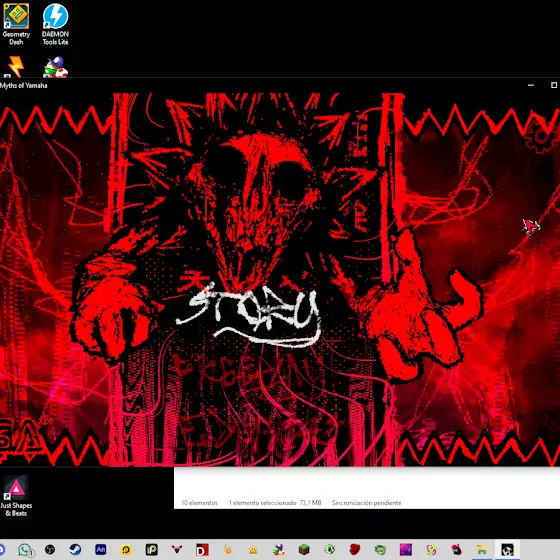Viewport: 560px width, 560px height.
Task: Open the yellow circular taskbar icon
Action: point(126,550)
